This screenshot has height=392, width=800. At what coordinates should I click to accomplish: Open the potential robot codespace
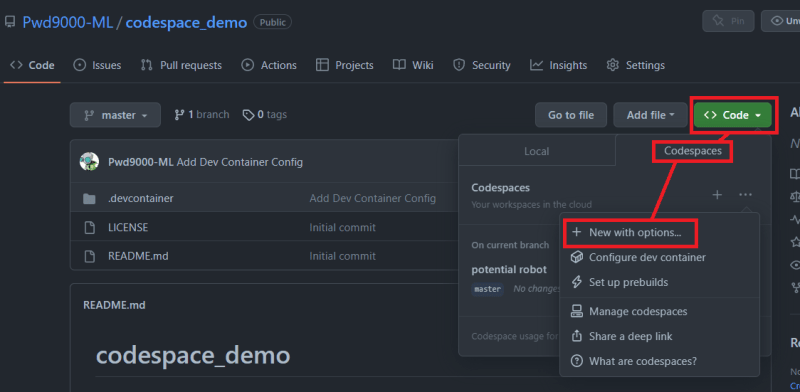click(x=509, y=270)
